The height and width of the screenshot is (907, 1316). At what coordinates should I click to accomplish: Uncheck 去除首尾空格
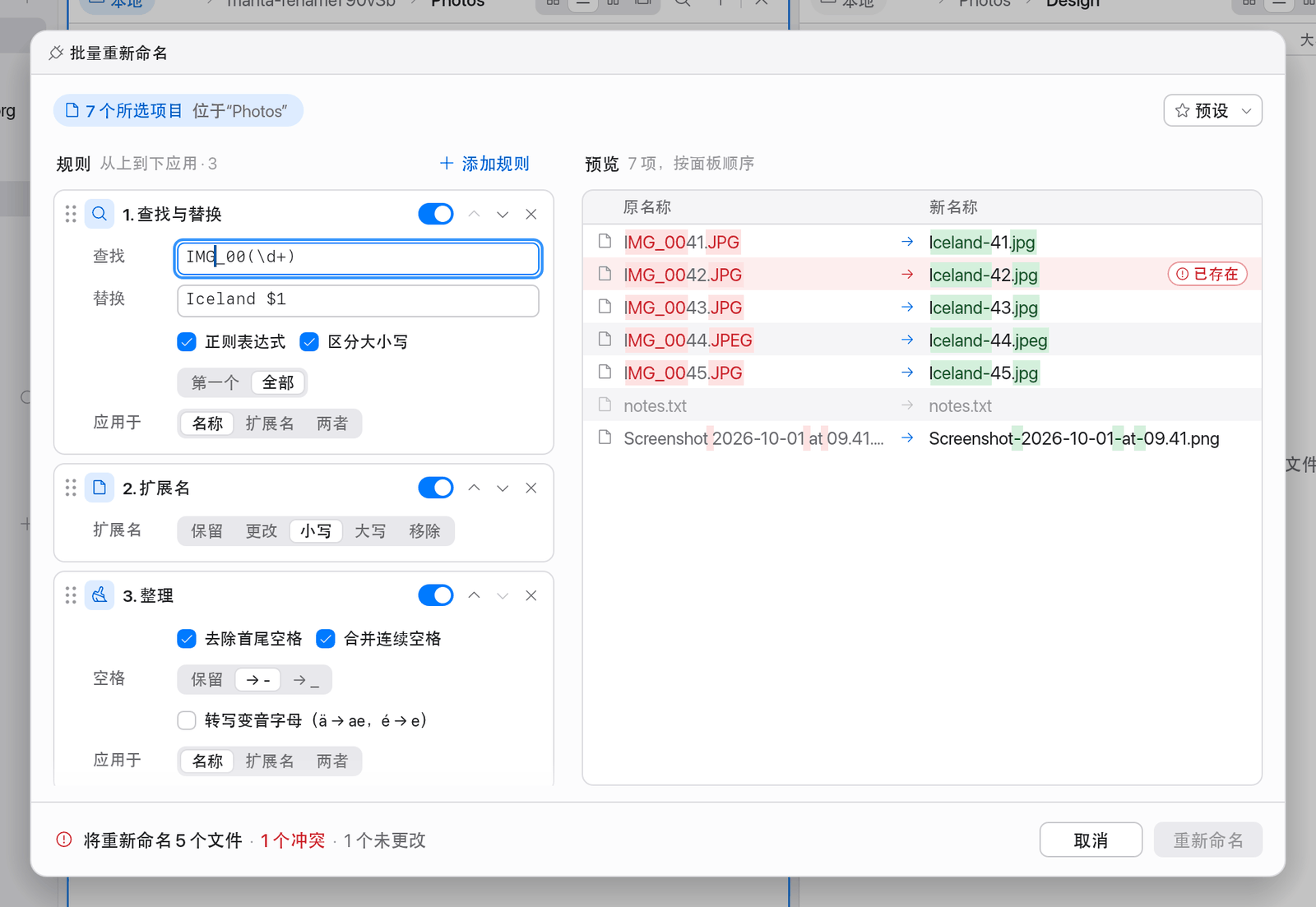pyautogui.click(x=187, y=638)
